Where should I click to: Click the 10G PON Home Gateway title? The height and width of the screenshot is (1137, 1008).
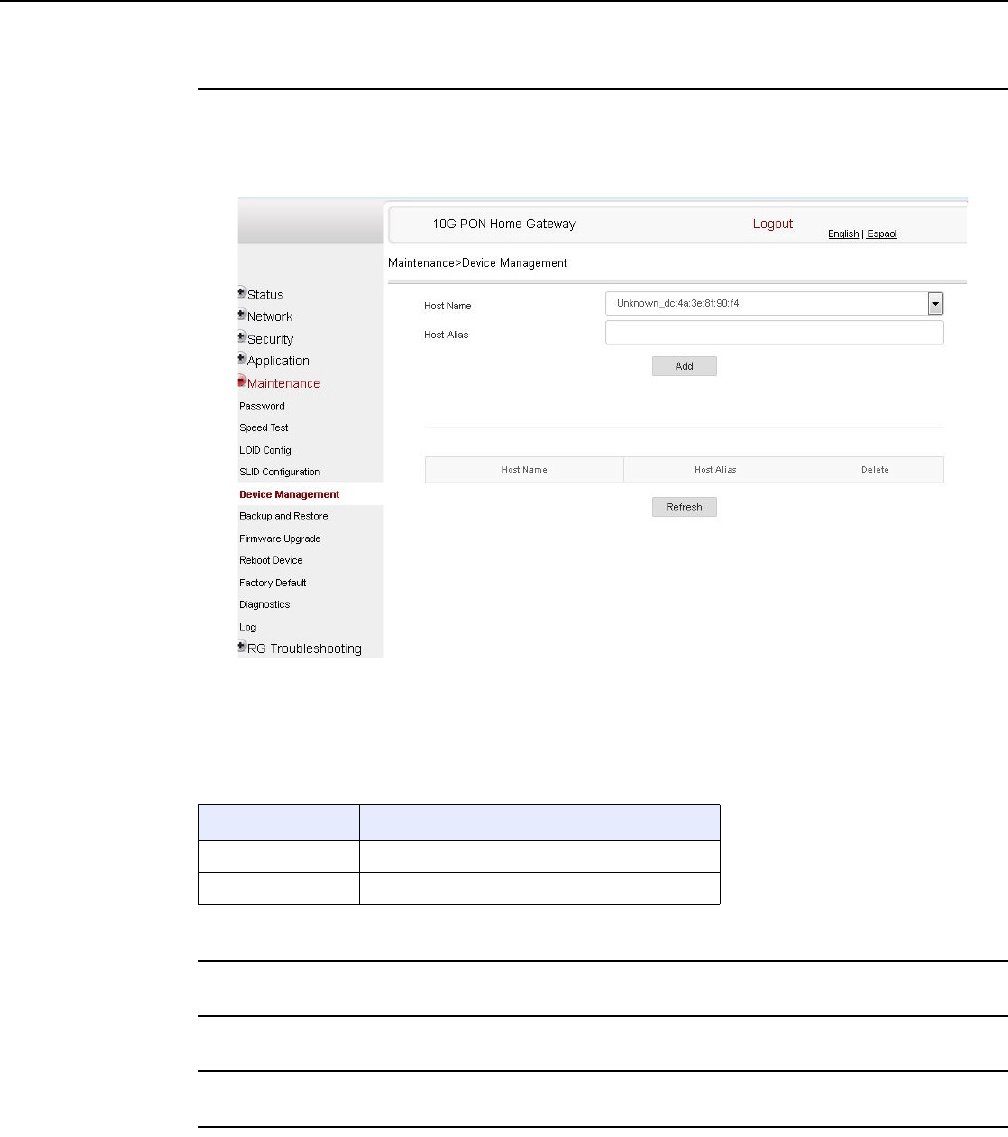pyautogui.click(x=504, y=224)
